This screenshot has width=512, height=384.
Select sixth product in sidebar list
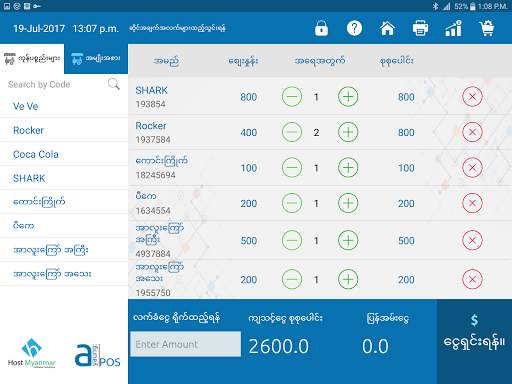pos(64,226)
